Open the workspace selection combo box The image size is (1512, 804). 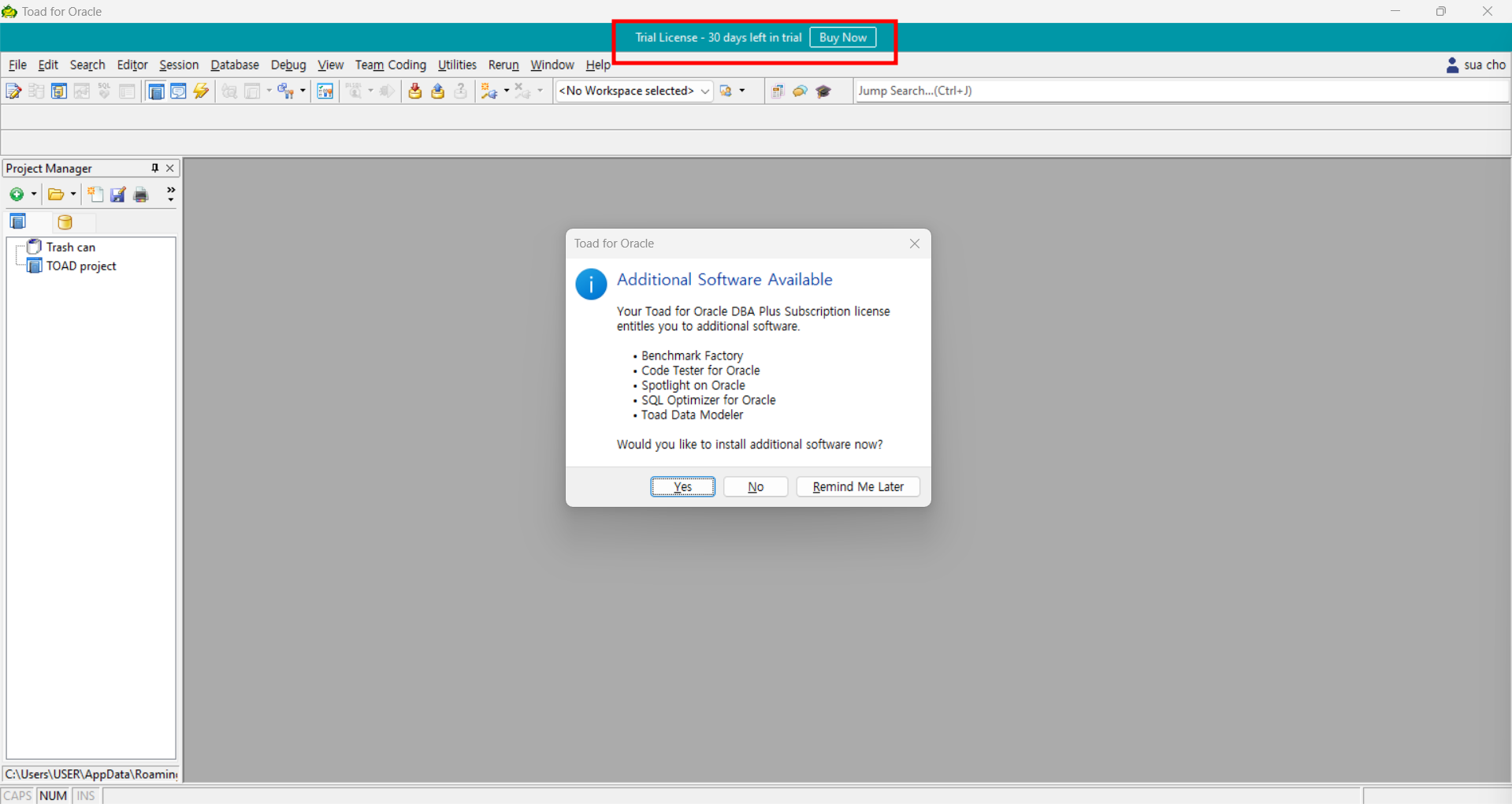click(633, 91)
